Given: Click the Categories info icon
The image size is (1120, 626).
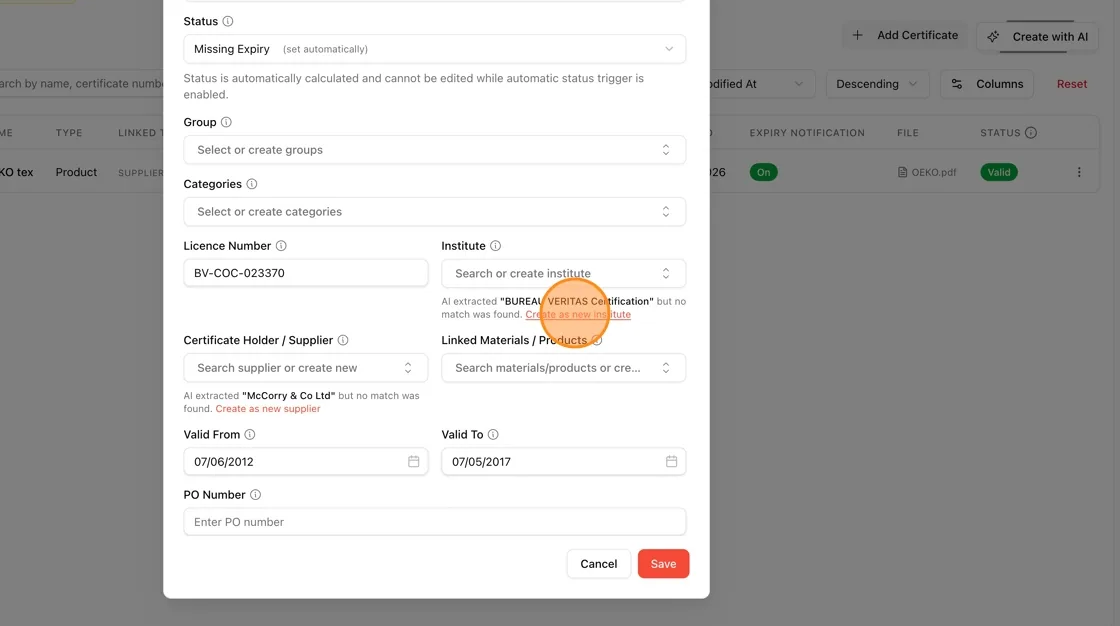Looking at the screenshot, I should pos(251,184).
